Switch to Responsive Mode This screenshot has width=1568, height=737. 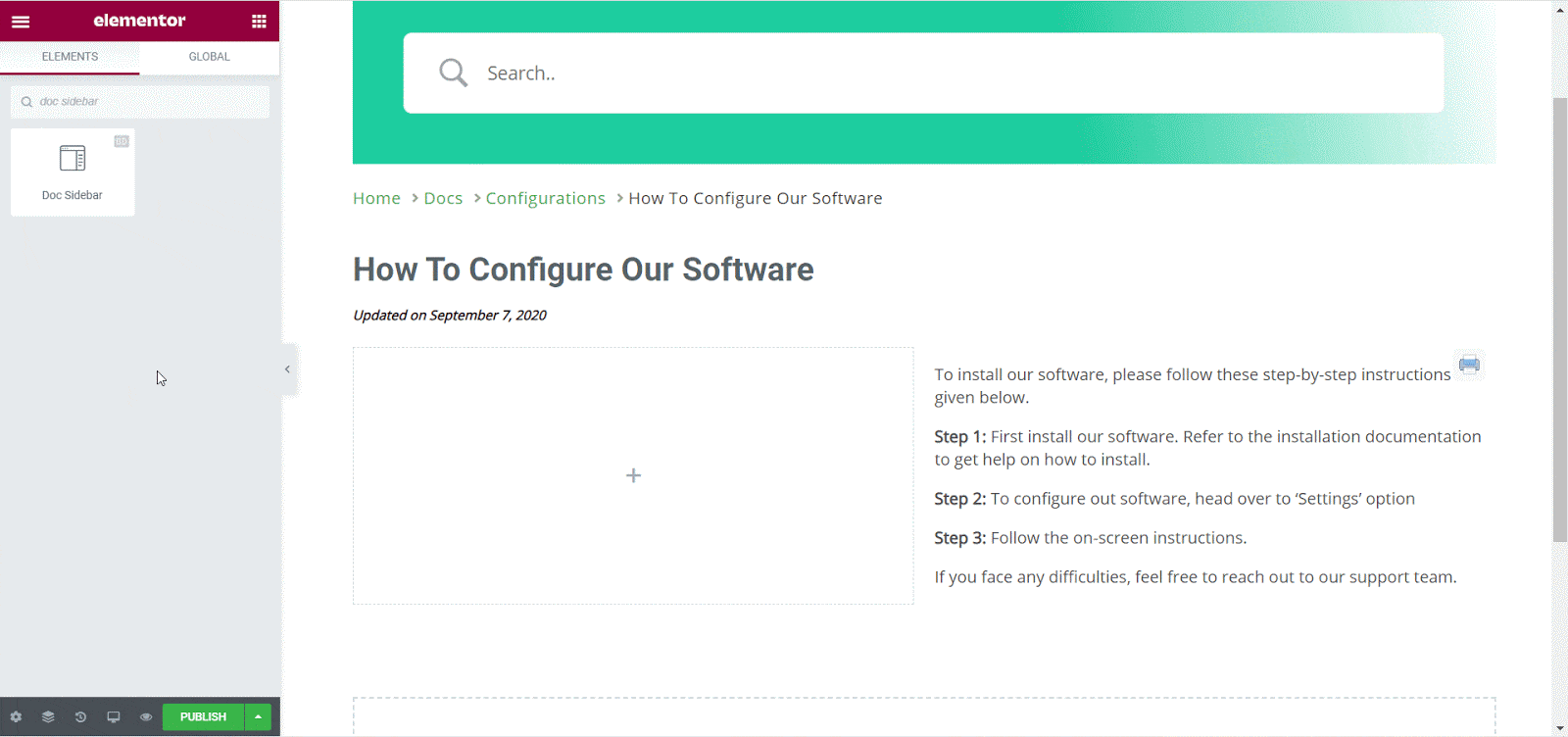[x=114, y=717]
